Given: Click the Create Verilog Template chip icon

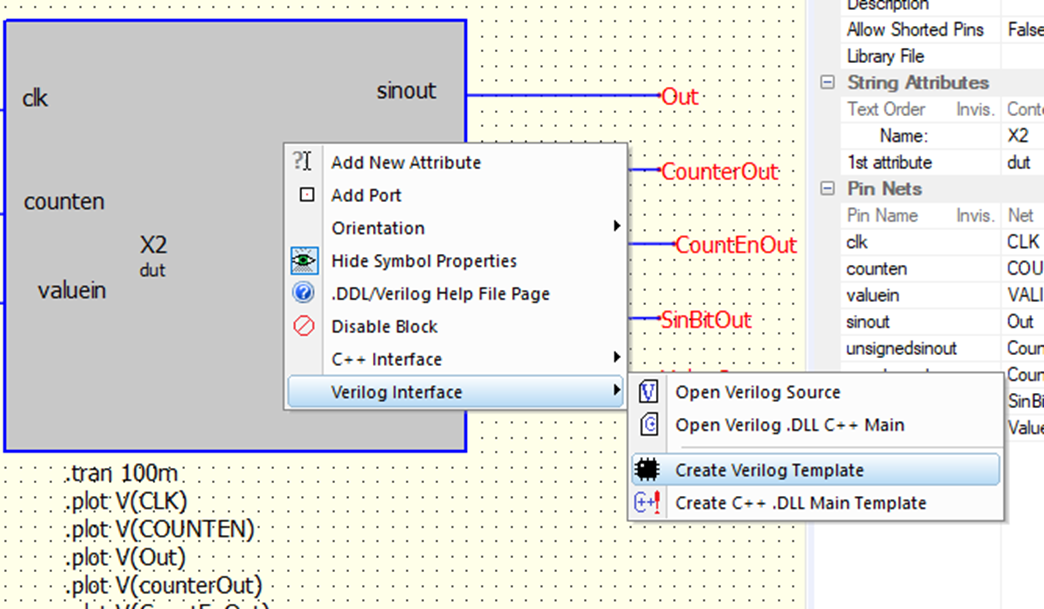Looking at the screenshot, I should tap(647, 470).
